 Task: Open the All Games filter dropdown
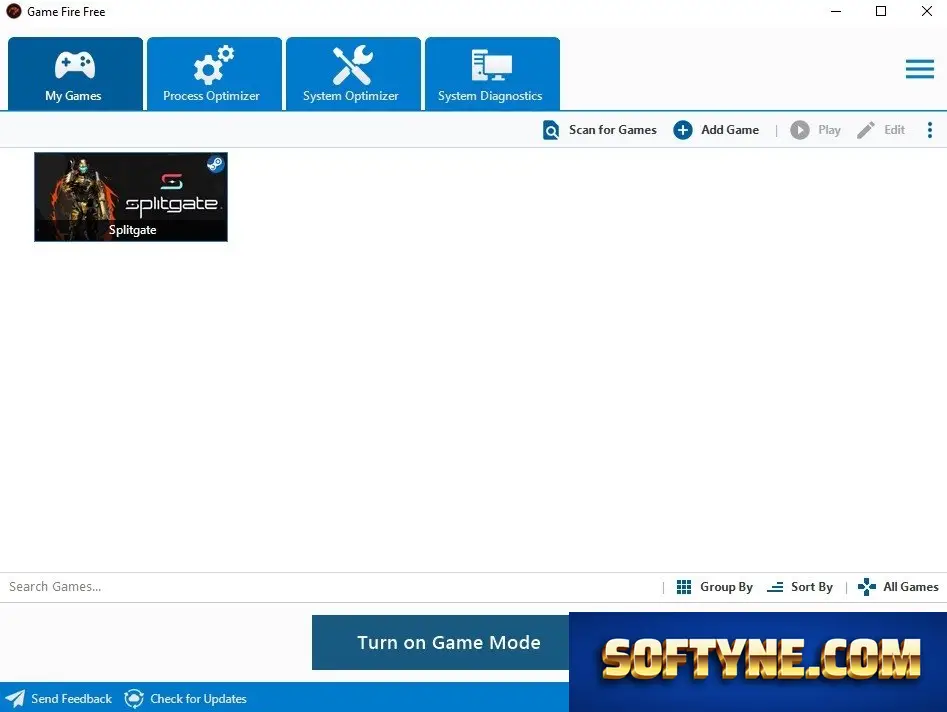click(x=898, y=587)
